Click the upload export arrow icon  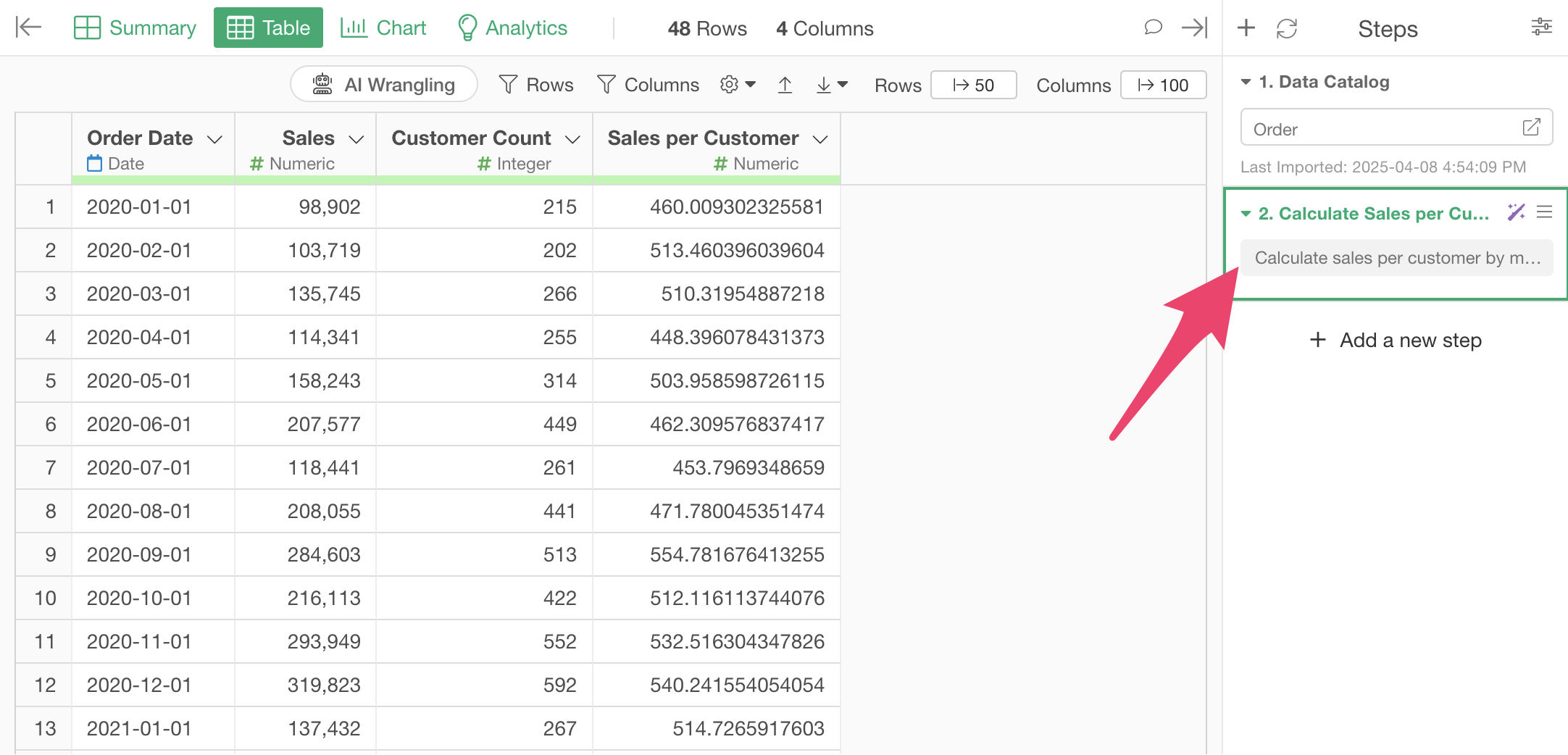(x=785, y=85)
